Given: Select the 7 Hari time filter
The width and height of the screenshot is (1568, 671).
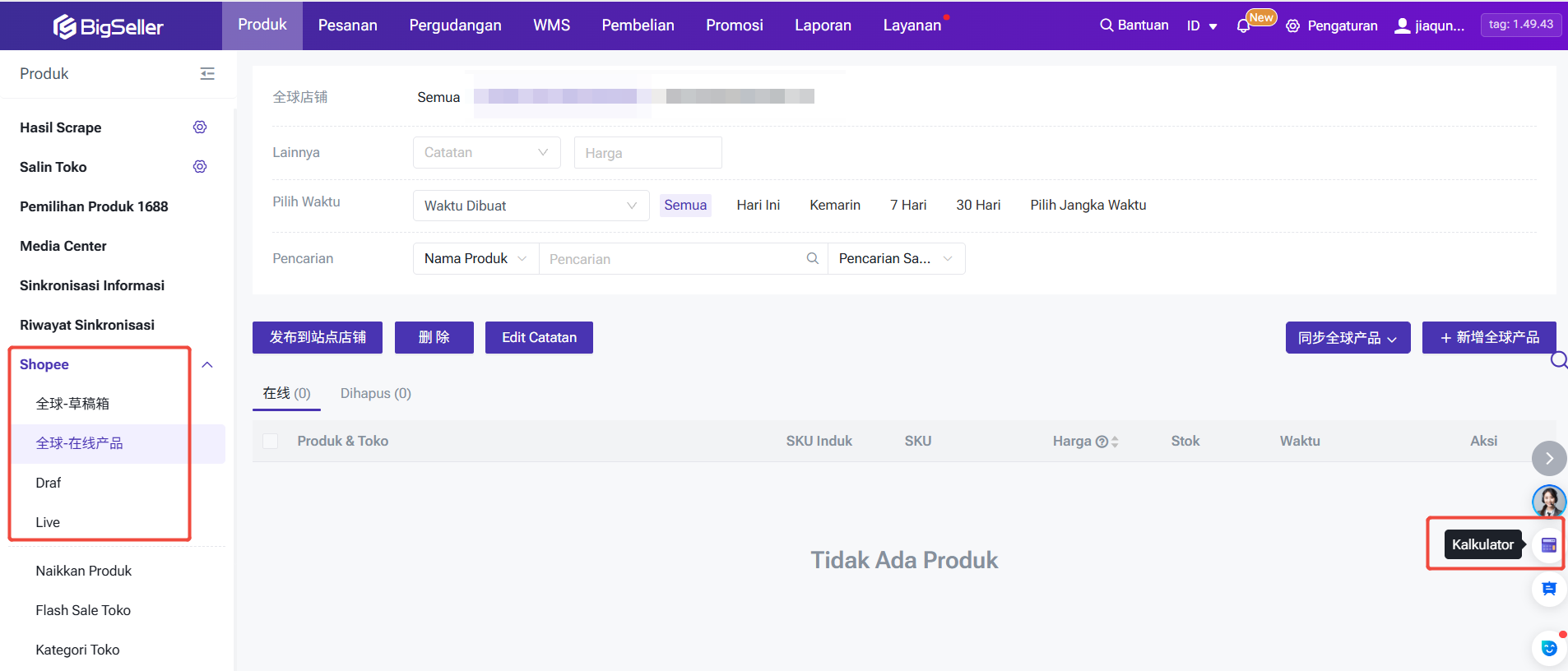Looking at the screenshot, I should coord(907,205).
